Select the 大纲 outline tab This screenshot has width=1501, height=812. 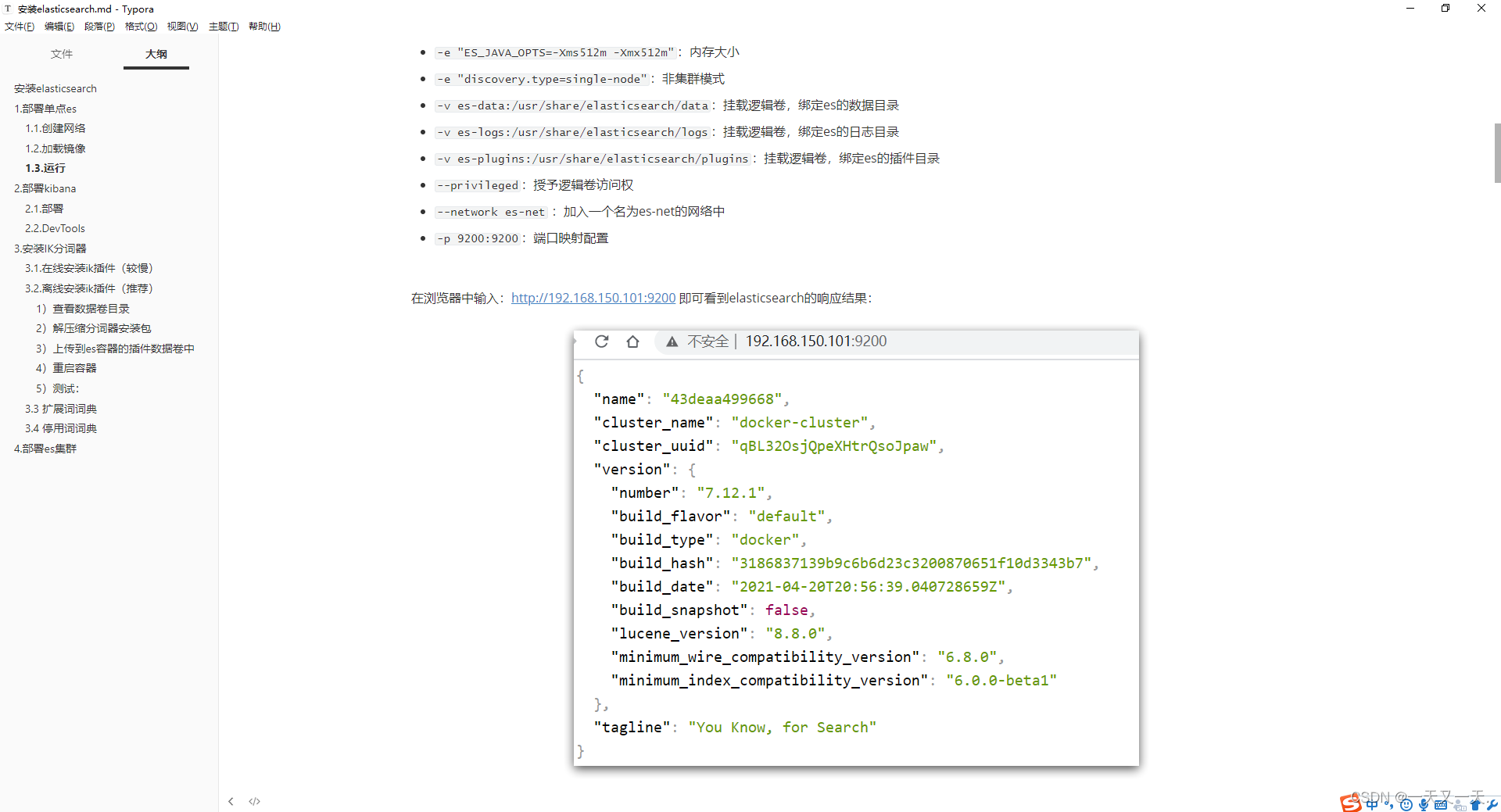coord(156,54)
